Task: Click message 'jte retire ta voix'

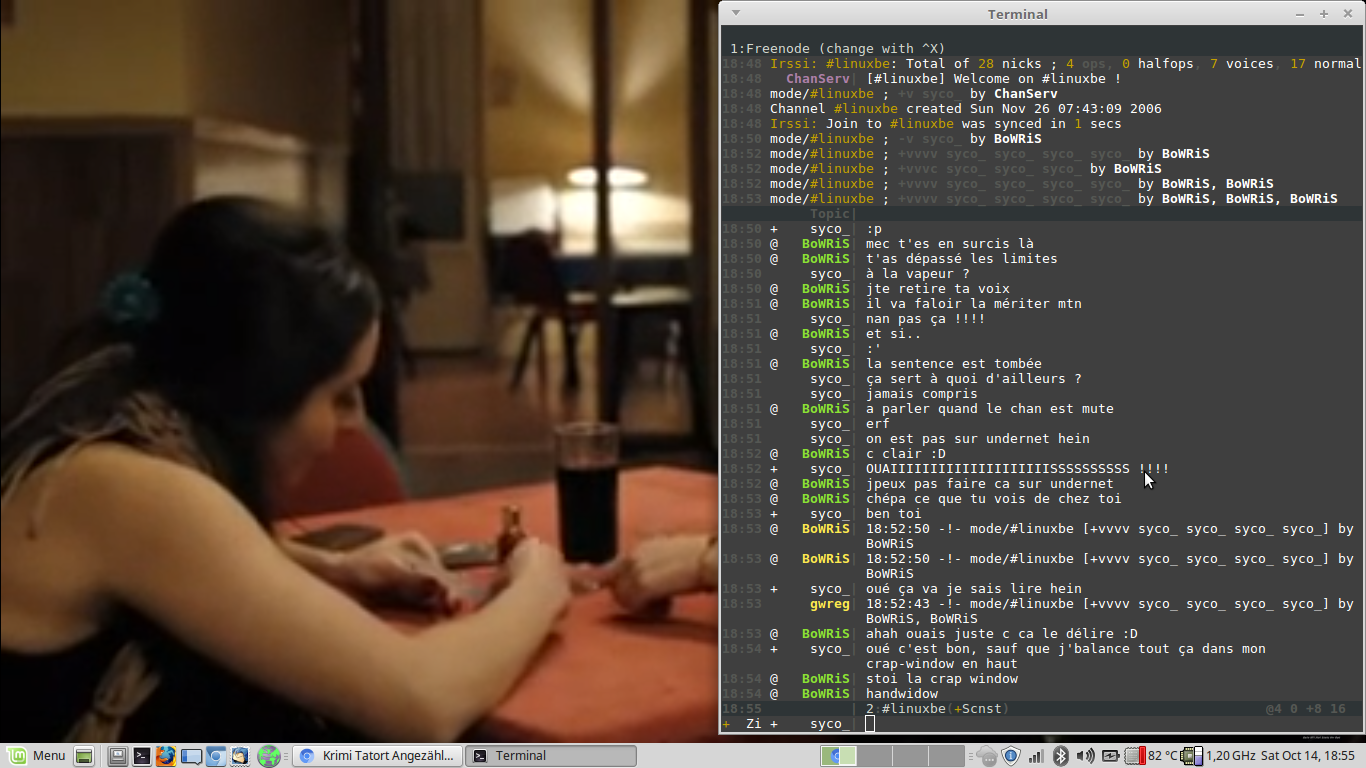Action: coord(938,288)
